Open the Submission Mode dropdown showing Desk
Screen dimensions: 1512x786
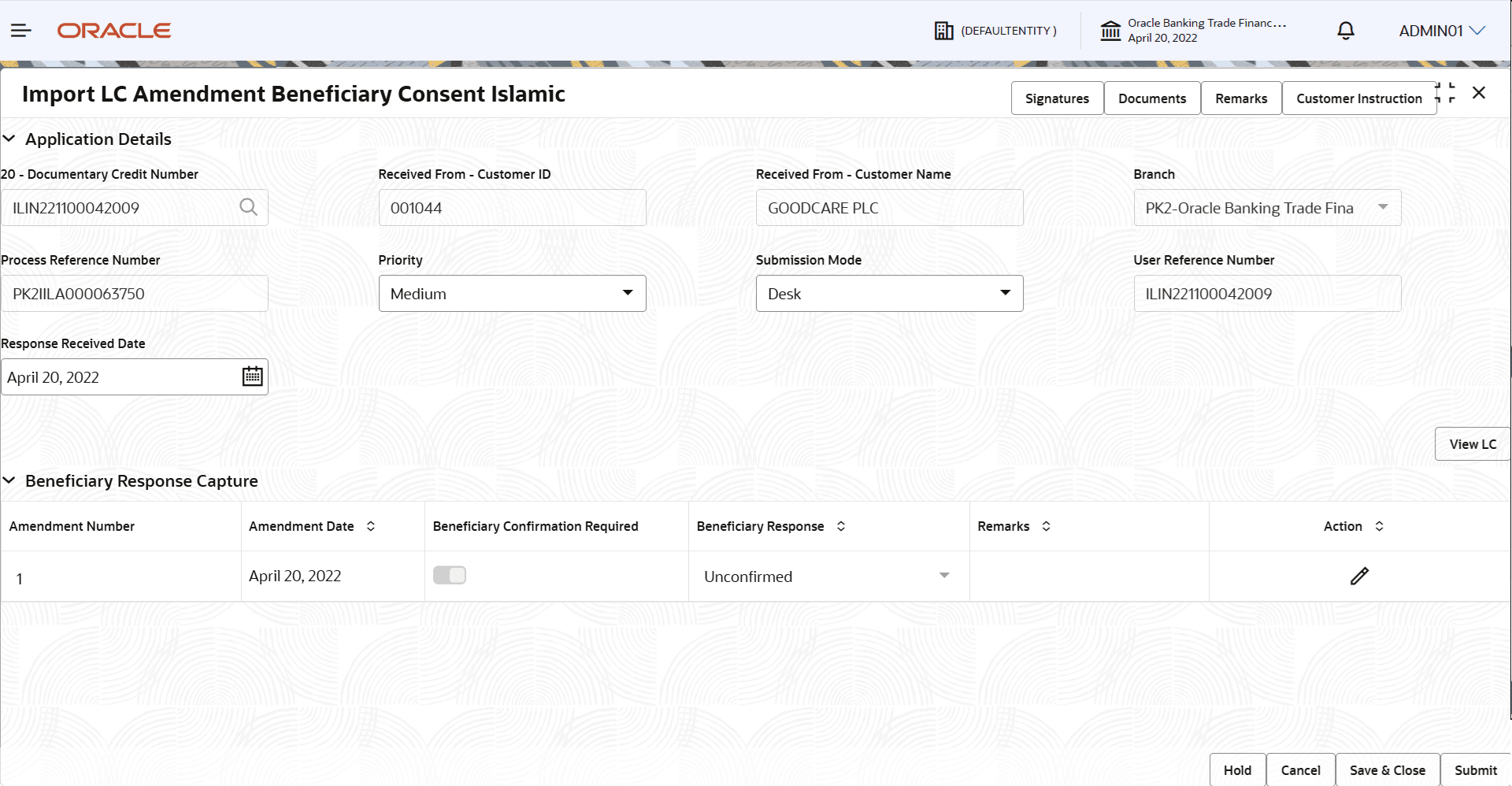pyautogui.click(x=890, y=293)
